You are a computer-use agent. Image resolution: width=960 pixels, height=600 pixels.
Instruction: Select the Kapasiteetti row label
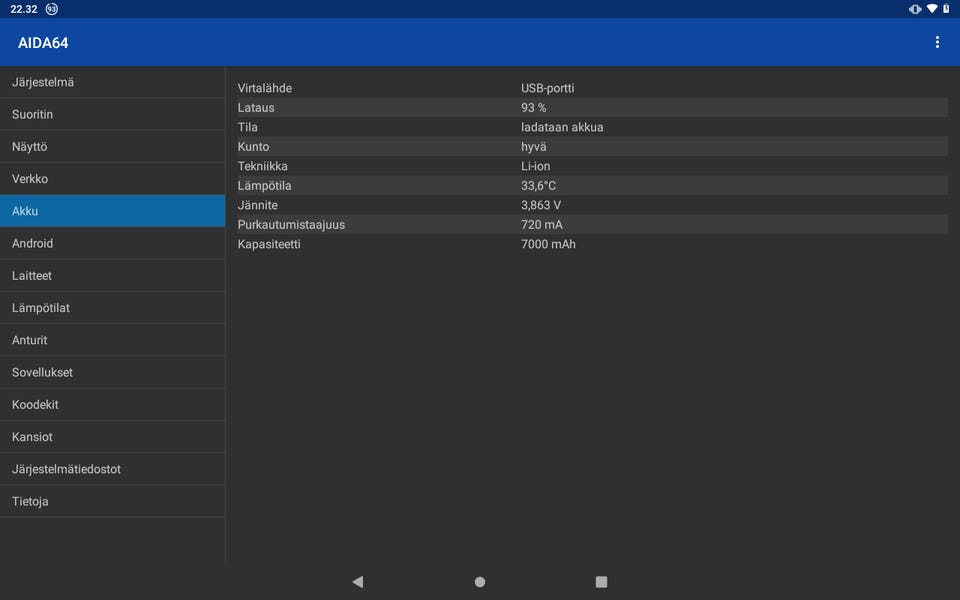point(269,244)
